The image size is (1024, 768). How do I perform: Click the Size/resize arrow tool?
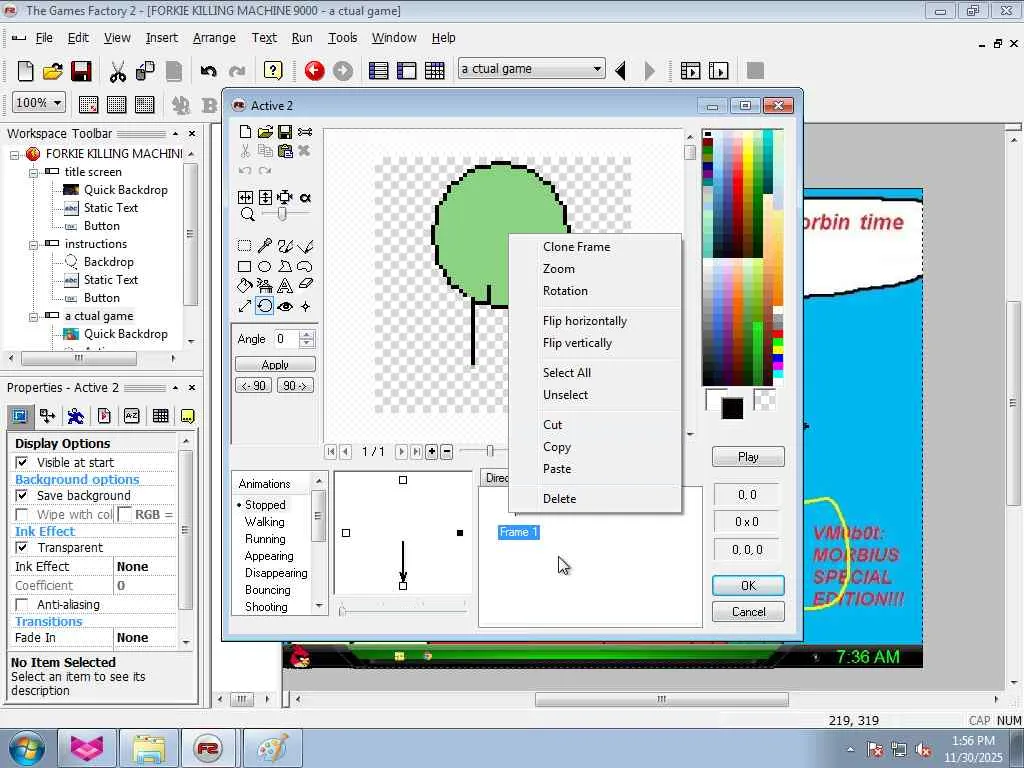tap(244, 306)
